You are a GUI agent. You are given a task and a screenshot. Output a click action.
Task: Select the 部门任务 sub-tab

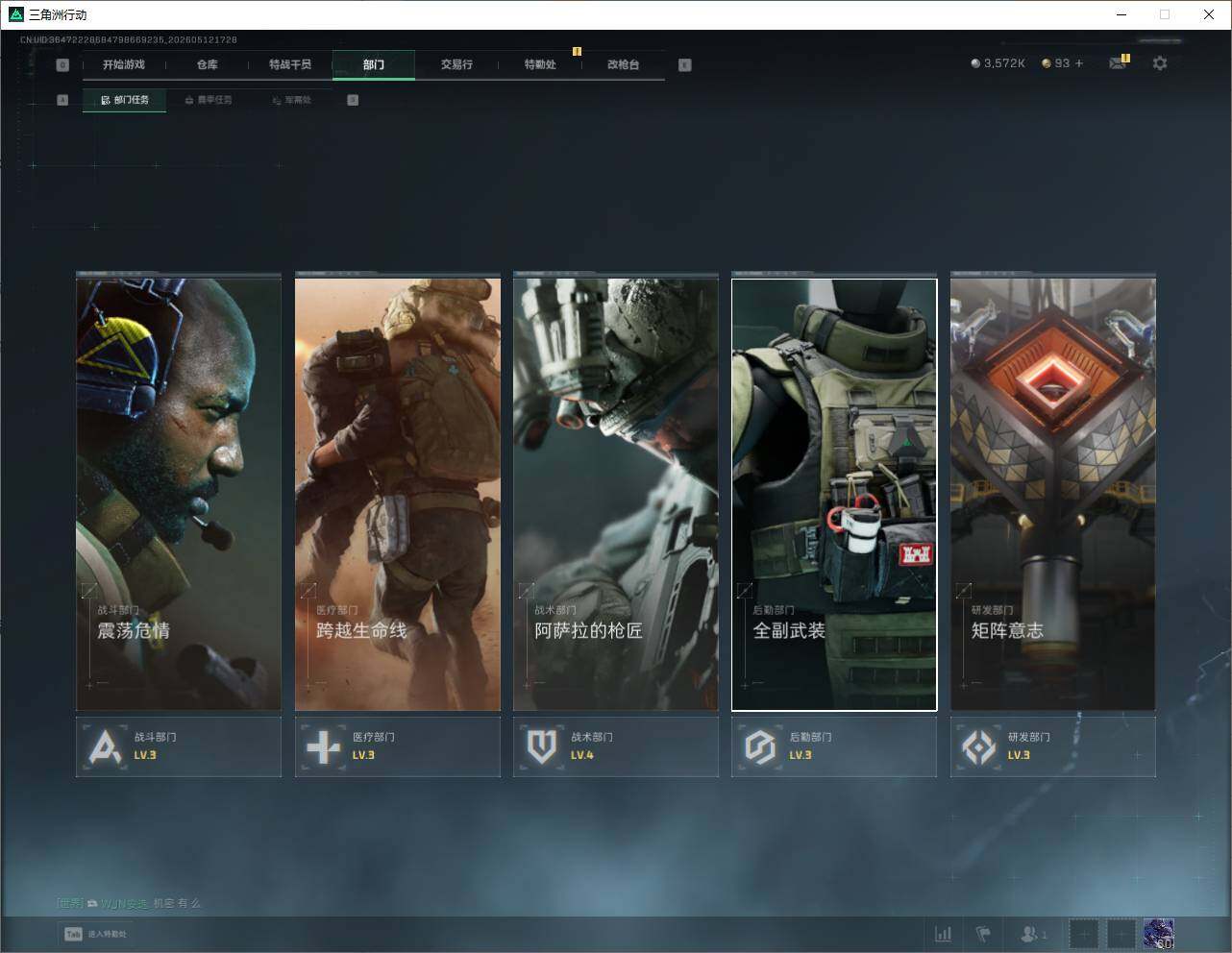click(124, 100)
